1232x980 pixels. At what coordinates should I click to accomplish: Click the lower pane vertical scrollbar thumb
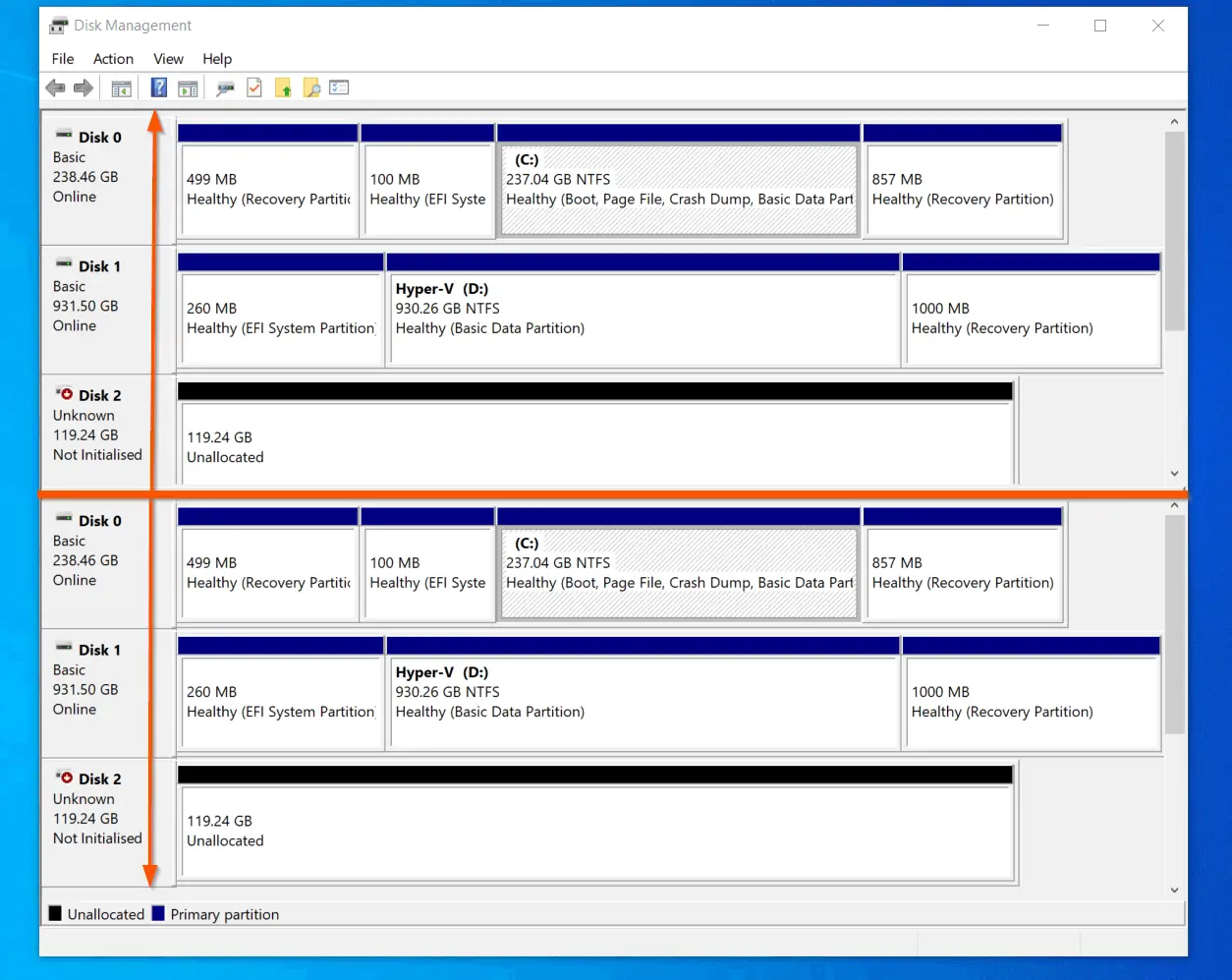coord(1174,624)
